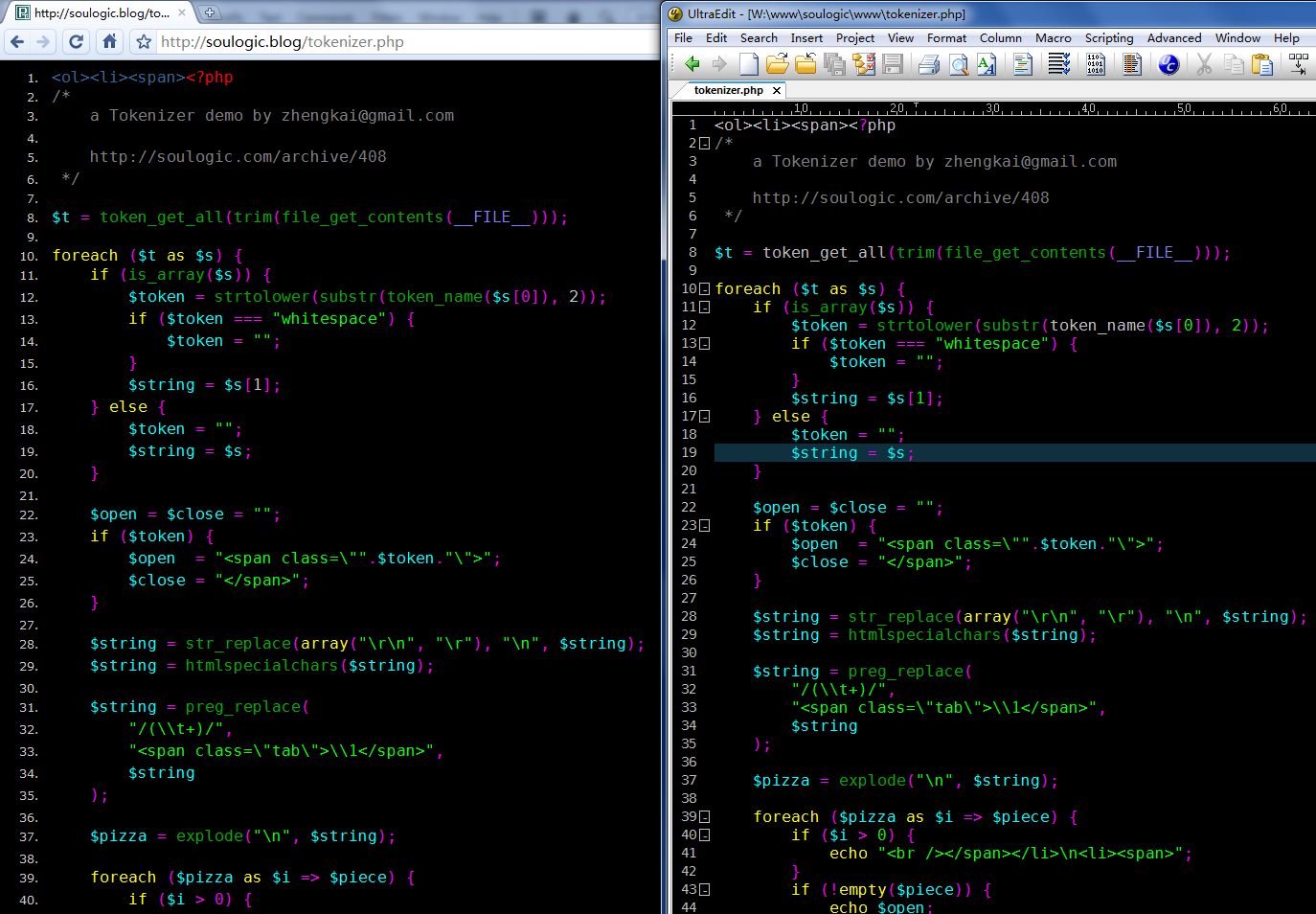Viewport: 1316px width, 914px height.
Task: Collapse the foreach block at line 10
Action: coord(705,289)
